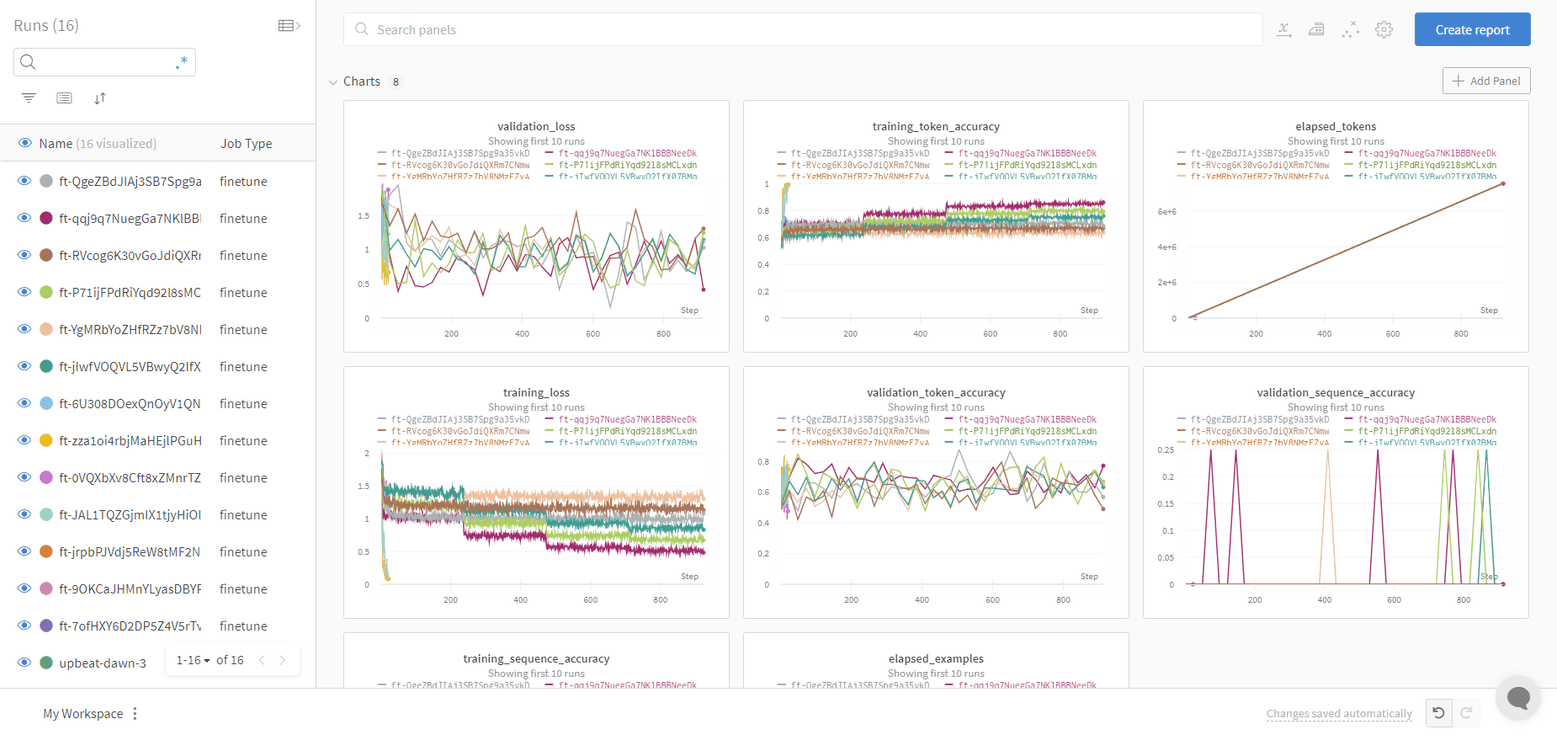Open the smoothing settings icon
1557x735 pixels.
(x=1317, y=30)
